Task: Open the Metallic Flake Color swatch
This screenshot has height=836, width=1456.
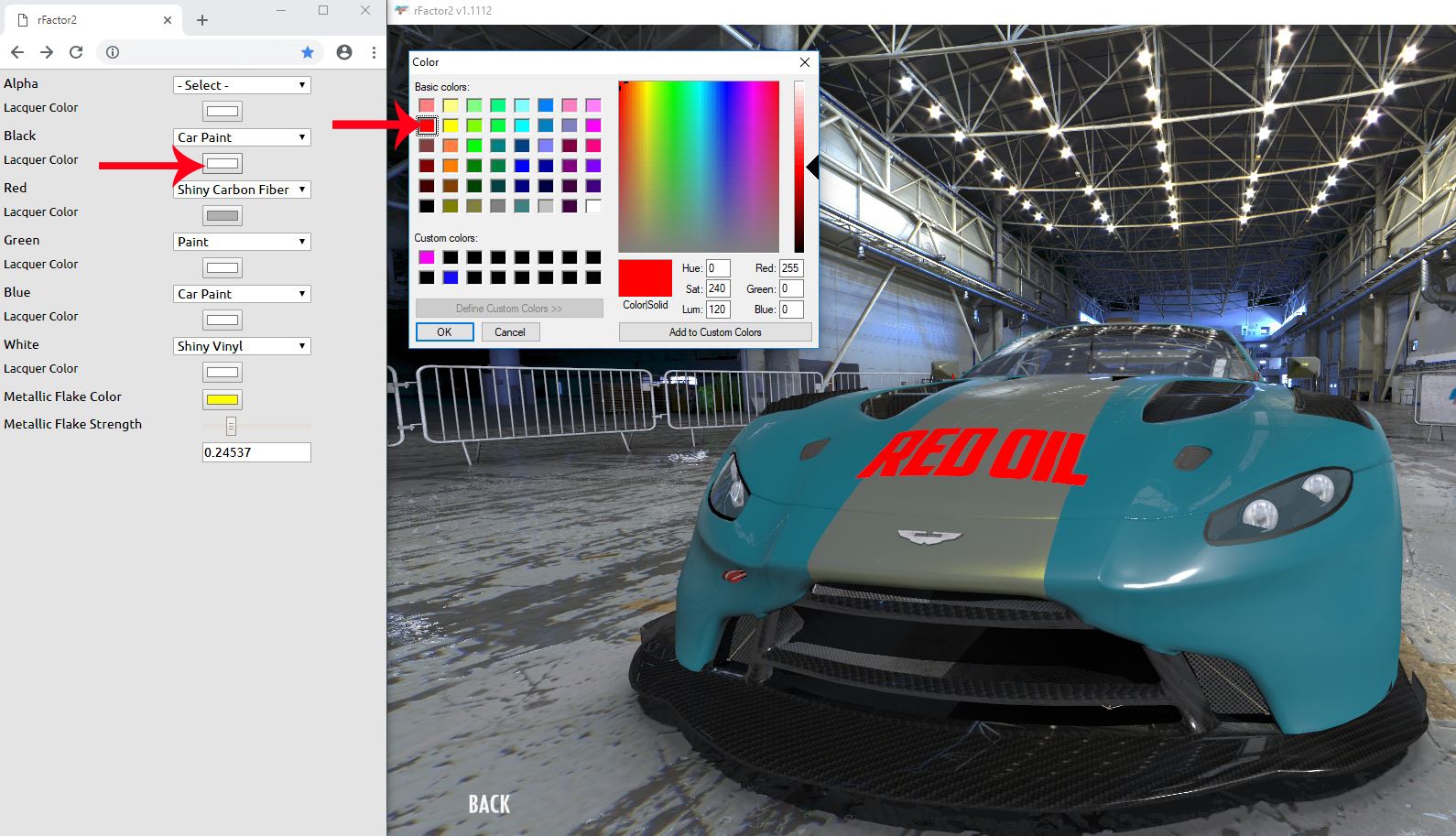Action: coord(223,399)
